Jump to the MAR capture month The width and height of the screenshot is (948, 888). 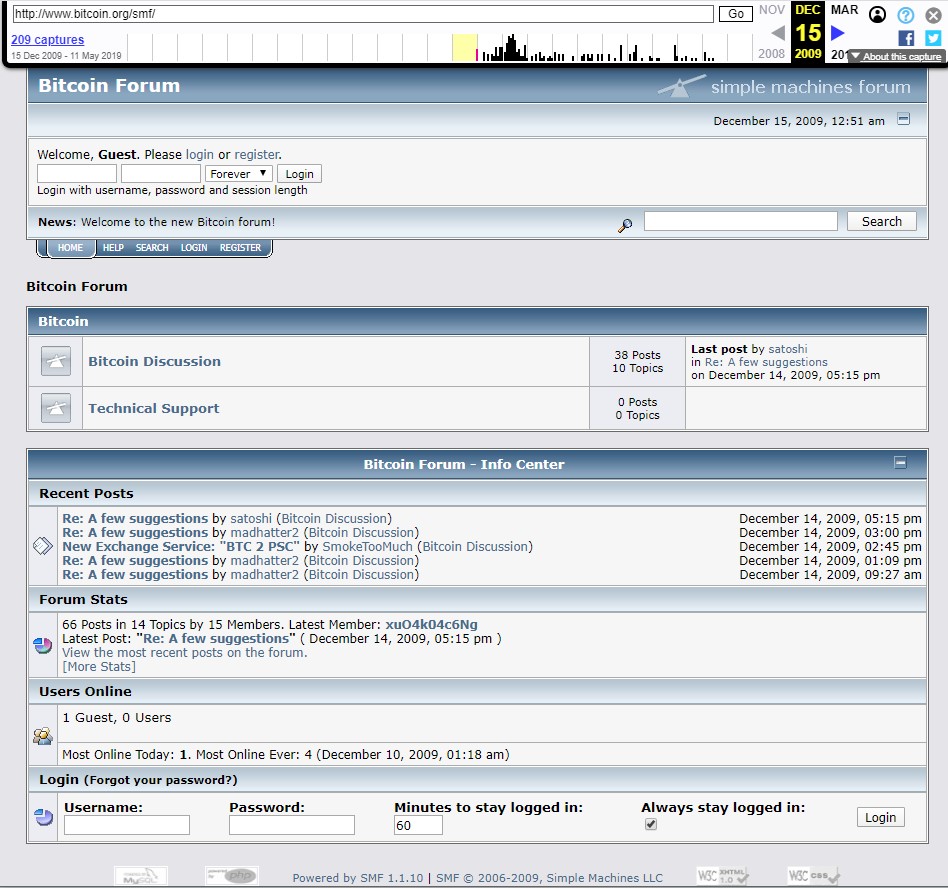coord(844,10)
